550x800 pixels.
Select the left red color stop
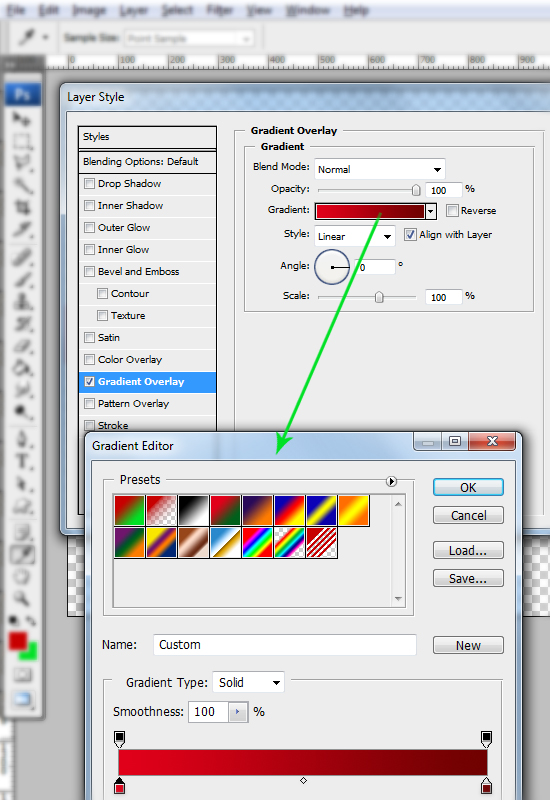pos(119,786)
